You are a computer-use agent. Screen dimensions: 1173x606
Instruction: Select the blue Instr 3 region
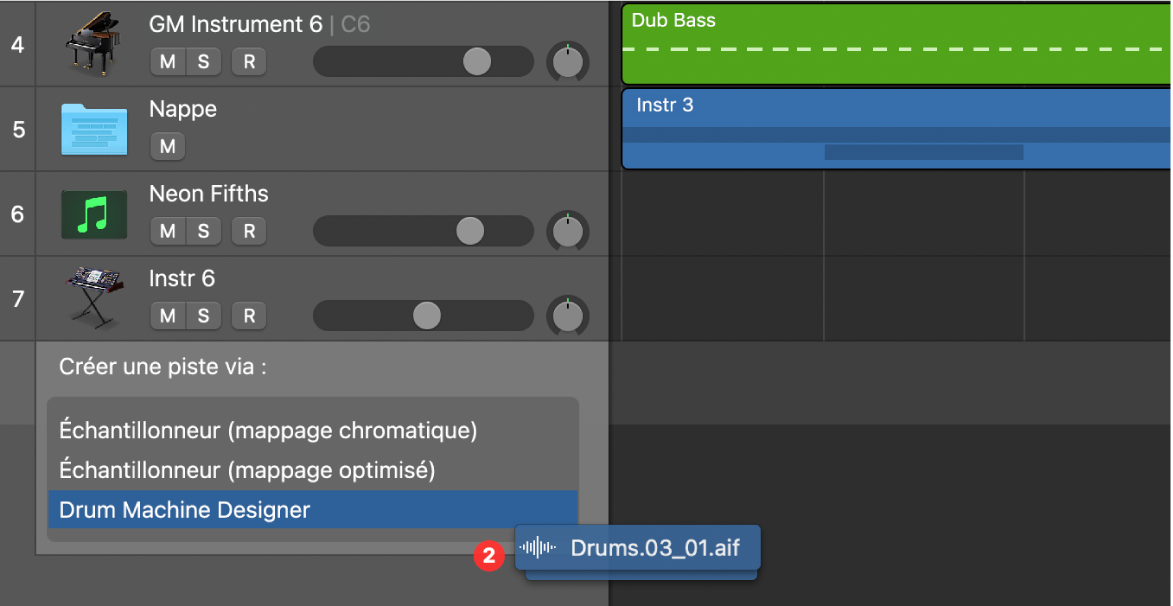click(896, 112)
